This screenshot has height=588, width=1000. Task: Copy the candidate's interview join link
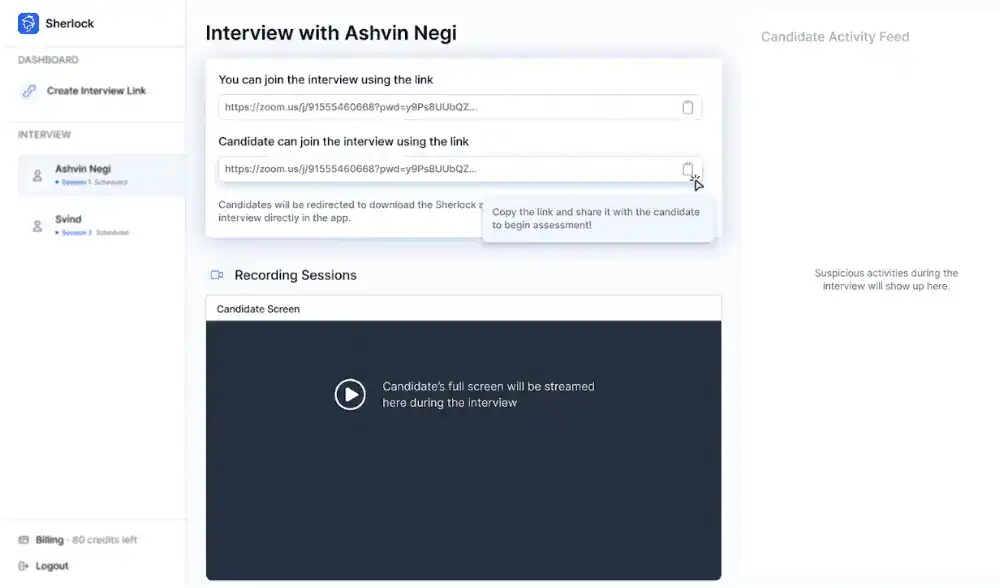tap(688, 169)
